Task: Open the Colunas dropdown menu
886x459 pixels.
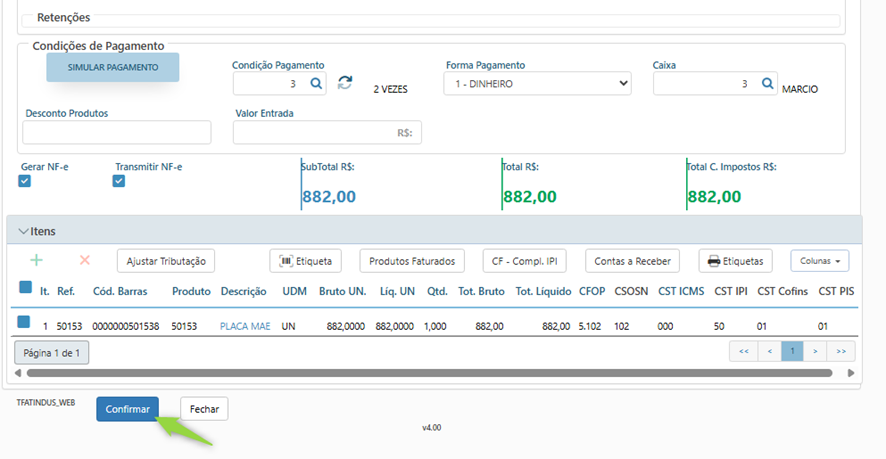Action: [x=819, y=261]
